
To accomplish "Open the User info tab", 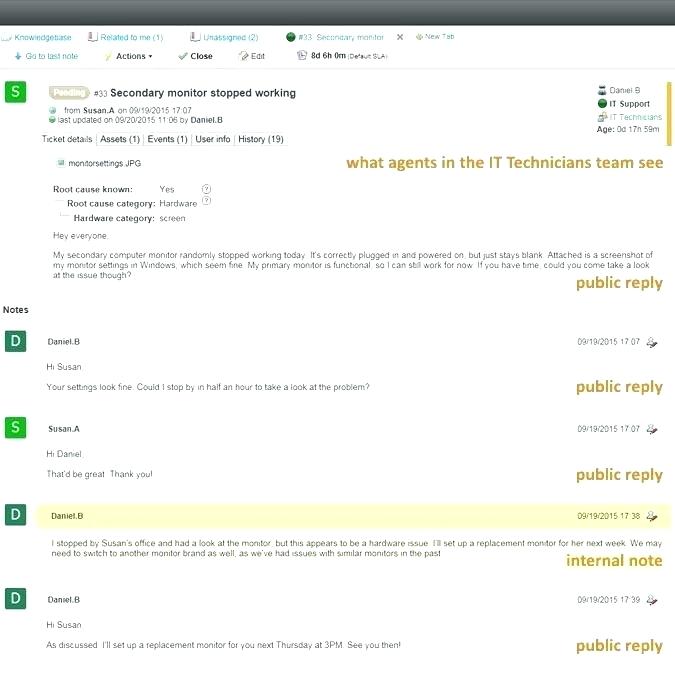I will [x=212, y=139].
